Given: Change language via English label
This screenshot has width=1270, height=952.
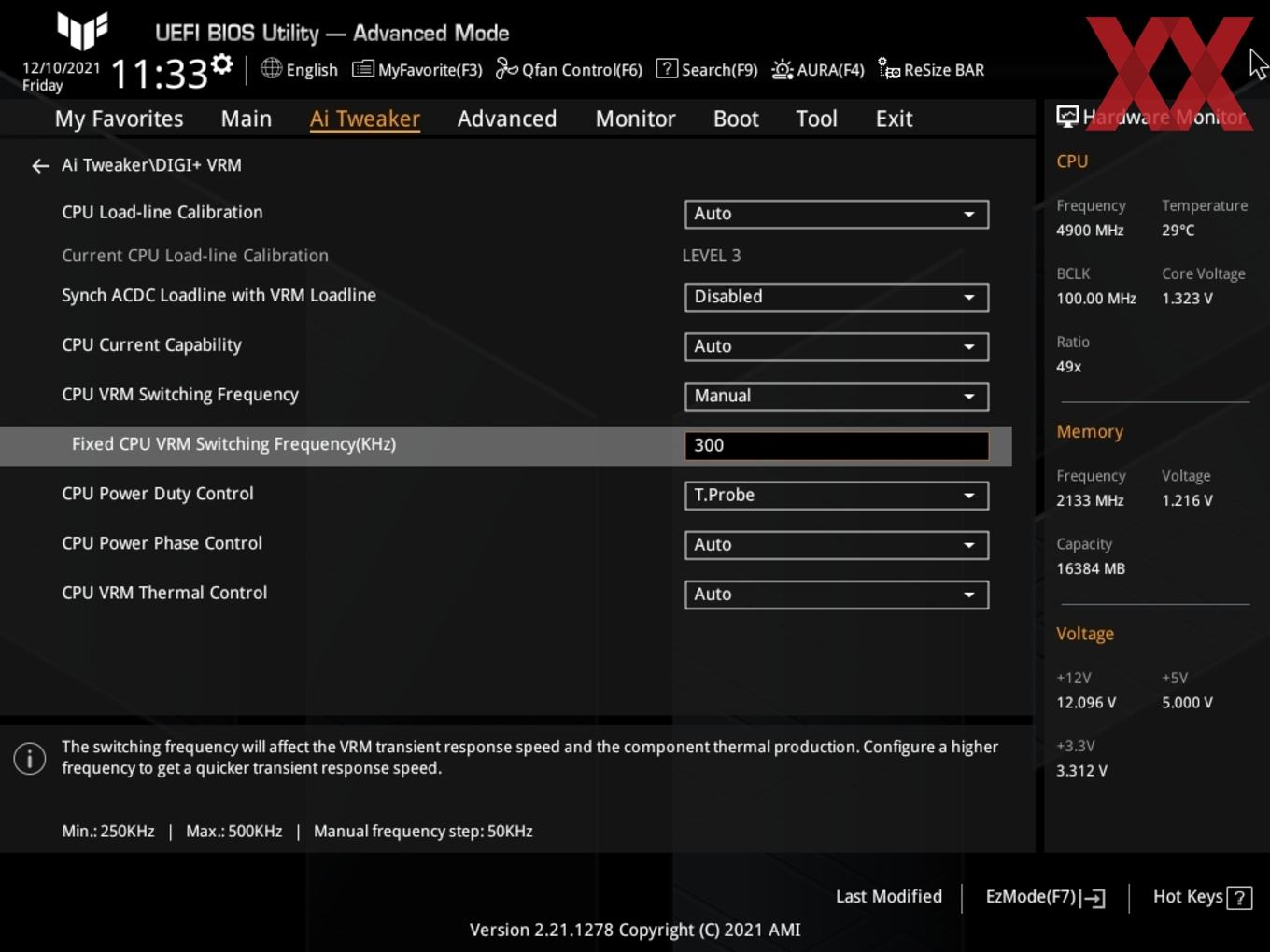Looking at the screenshot, I should point(312,70).
